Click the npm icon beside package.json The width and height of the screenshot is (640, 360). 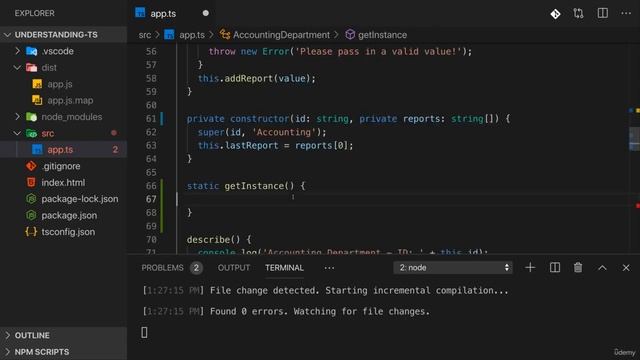point(31,215)
